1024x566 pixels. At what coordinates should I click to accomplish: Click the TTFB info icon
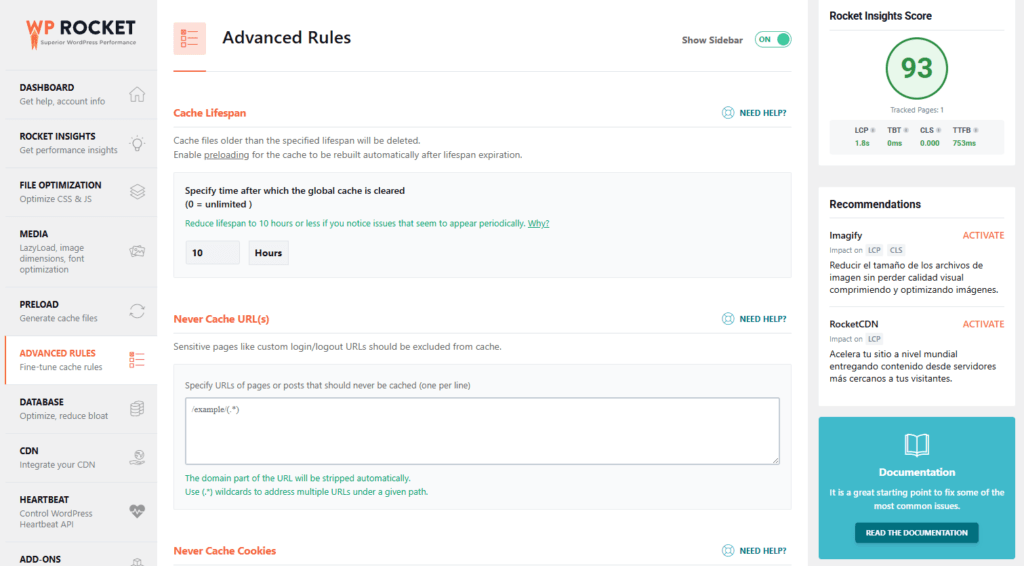click(976, 131)
